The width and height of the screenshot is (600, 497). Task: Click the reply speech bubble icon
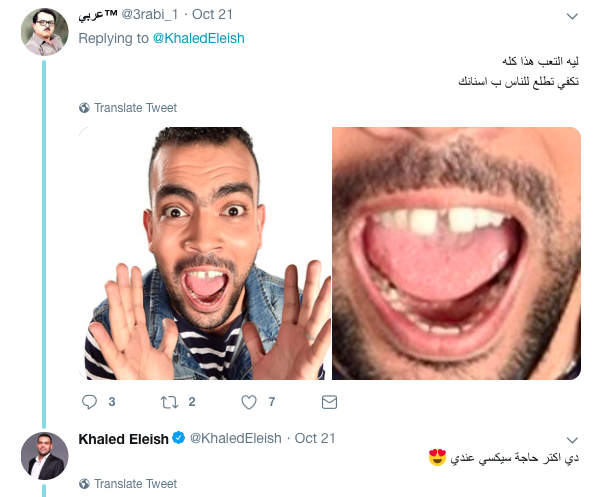[x=90, y=402]
